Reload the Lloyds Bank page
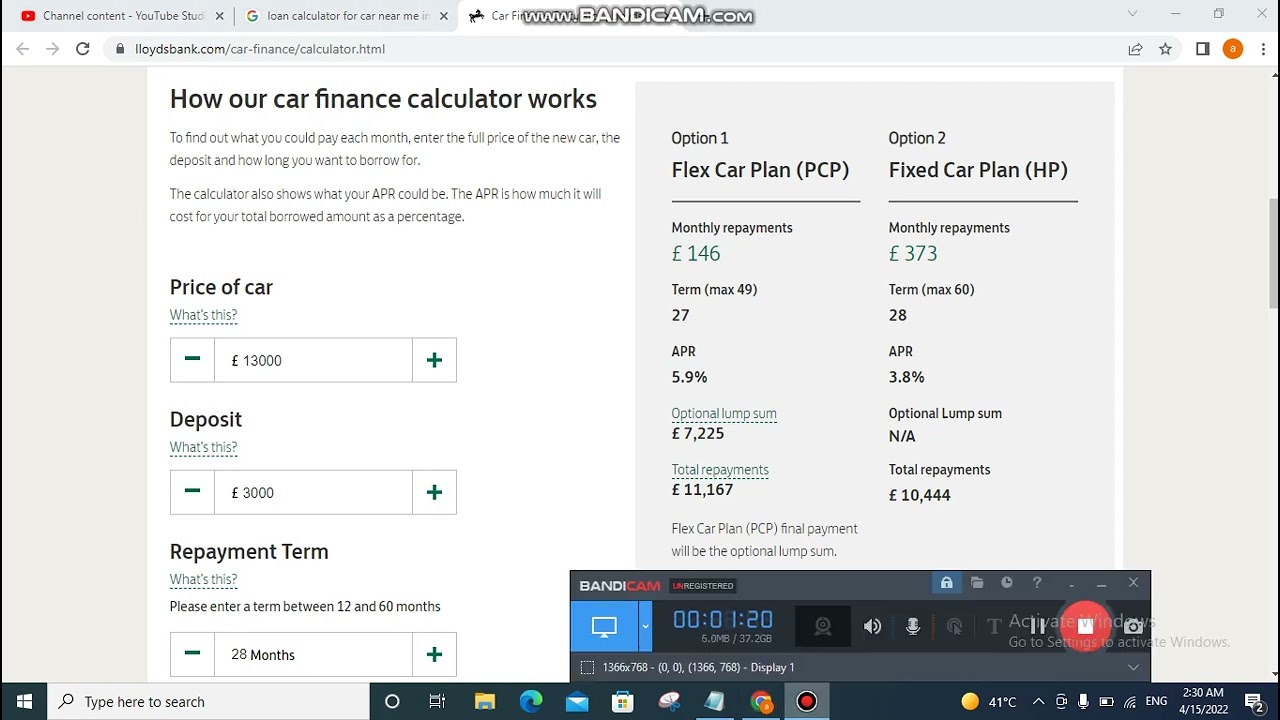1280x720 pixels. (83, 49)
